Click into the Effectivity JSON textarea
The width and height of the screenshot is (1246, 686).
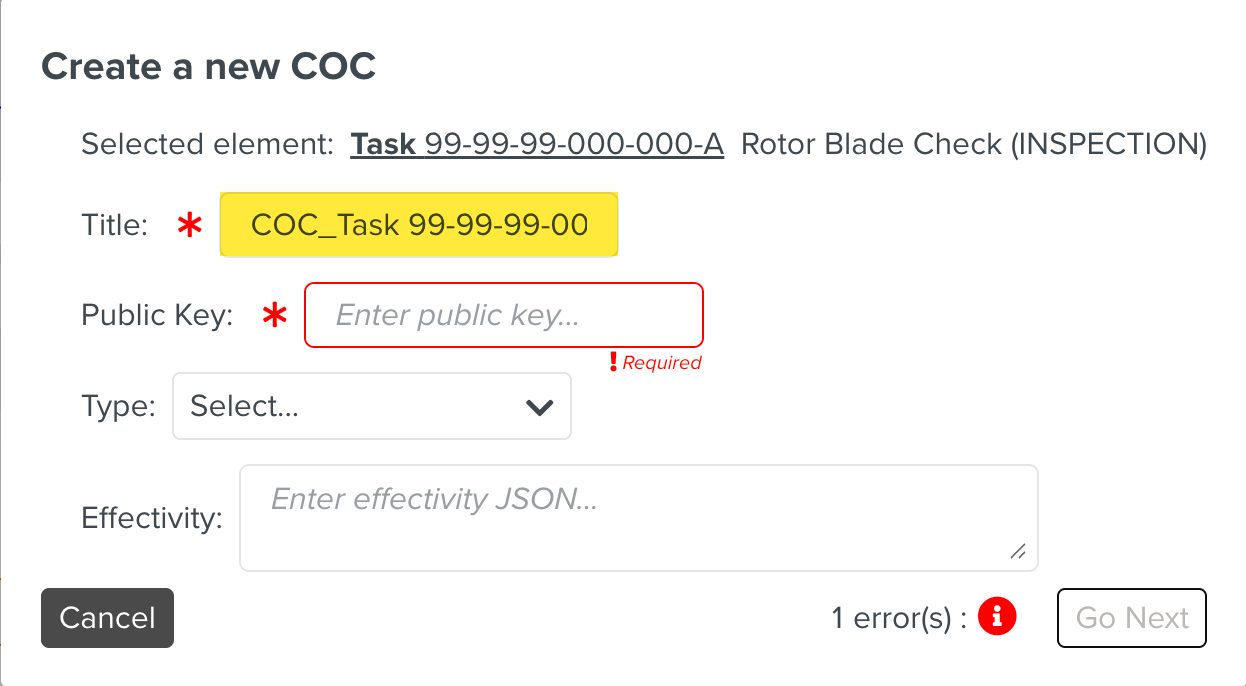(638, 517)
